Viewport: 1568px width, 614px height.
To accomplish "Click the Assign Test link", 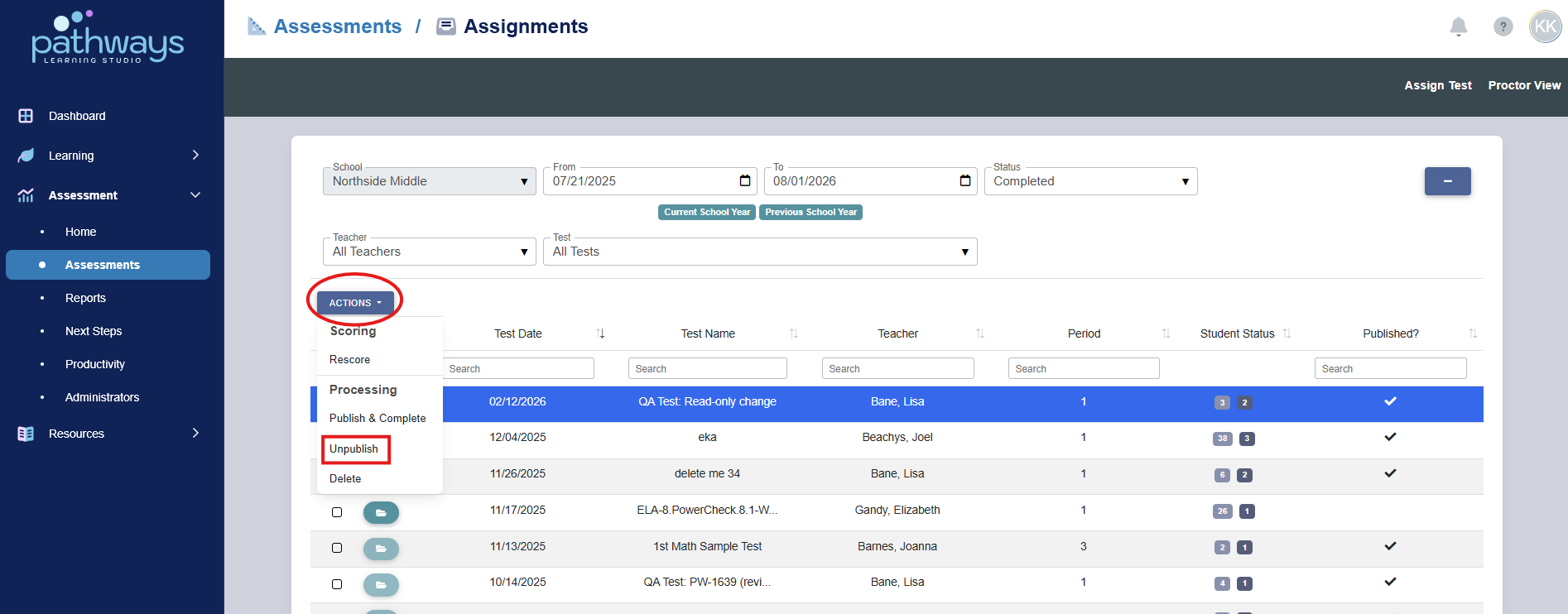I will coord(1438,85).
